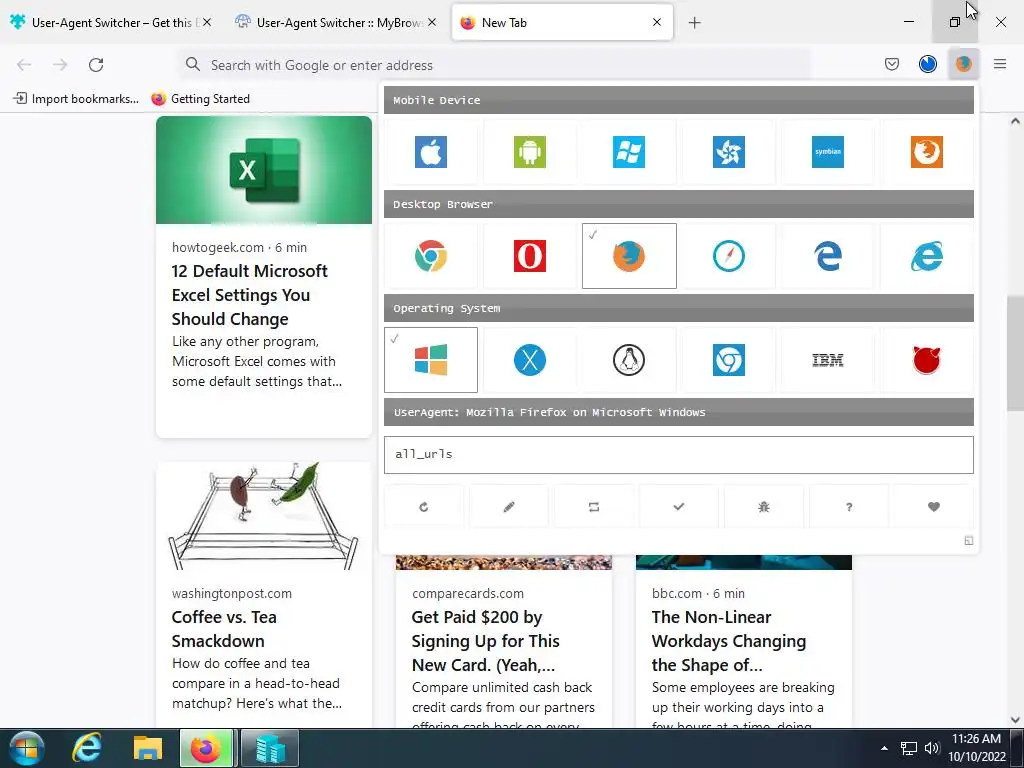The width and height of the screenshot is (1024, 768).
Task: Open the Excel article thumbnail image
Action: click(x=264, y=170)
